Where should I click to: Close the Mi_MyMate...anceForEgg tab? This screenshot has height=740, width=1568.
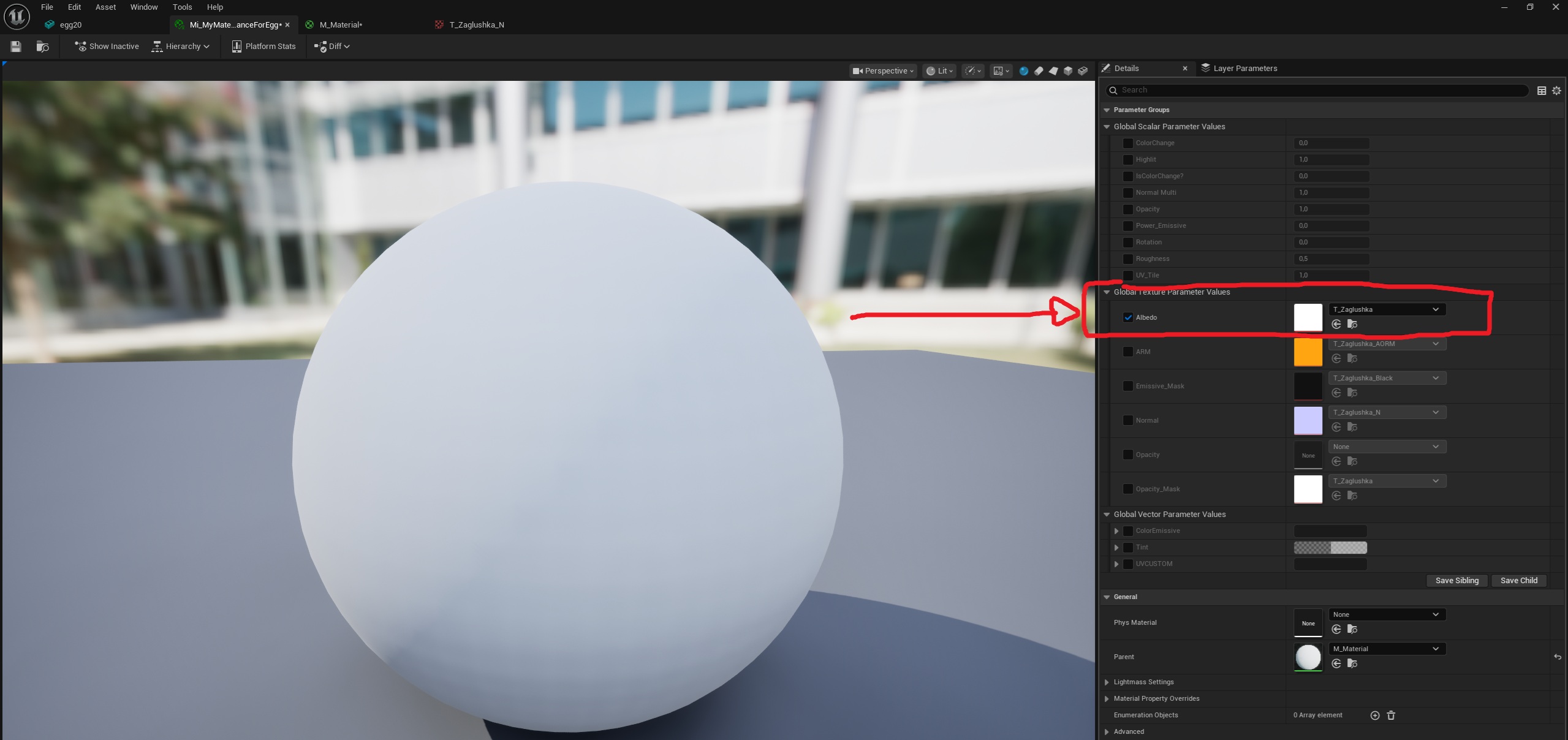tap(287, 25)
